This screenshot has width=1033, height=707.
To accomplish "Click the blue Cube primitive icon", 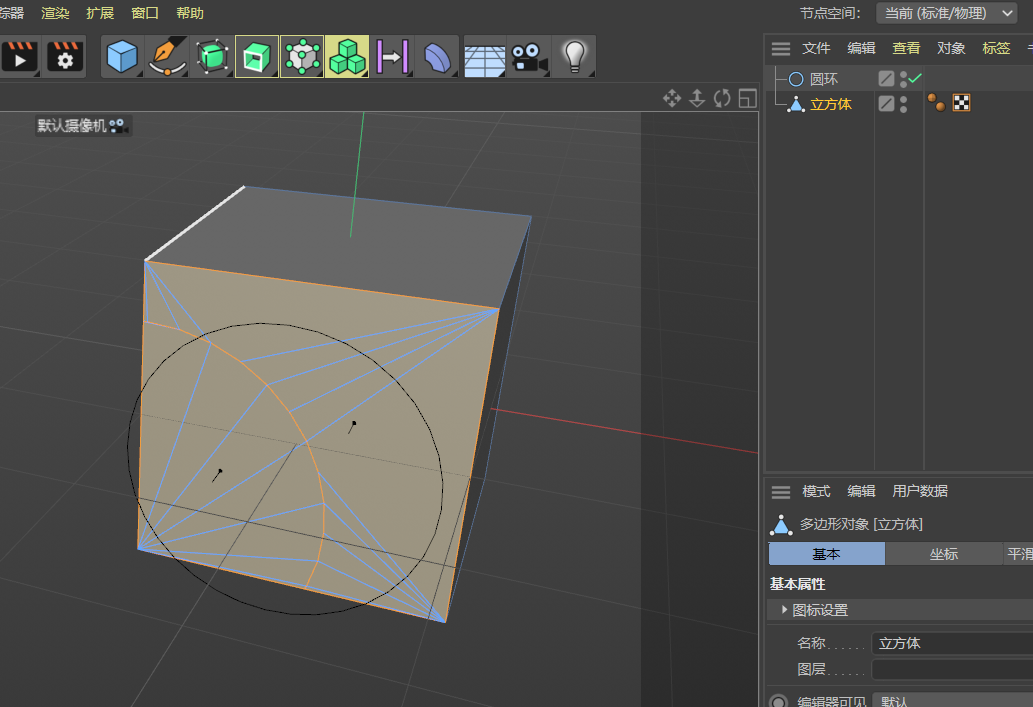I will pyautogui.click(x=121, y=56).
